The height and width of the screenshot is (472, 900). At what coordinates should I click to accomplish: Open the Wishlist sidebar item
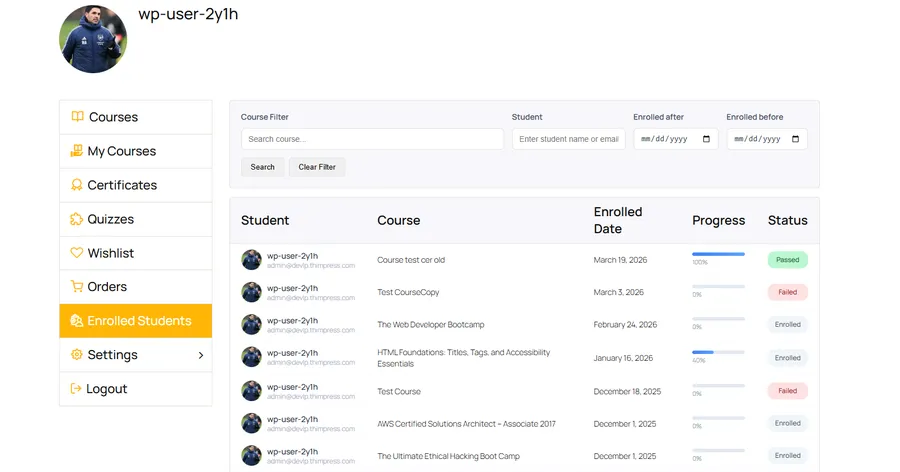click(x=135, y=253)
